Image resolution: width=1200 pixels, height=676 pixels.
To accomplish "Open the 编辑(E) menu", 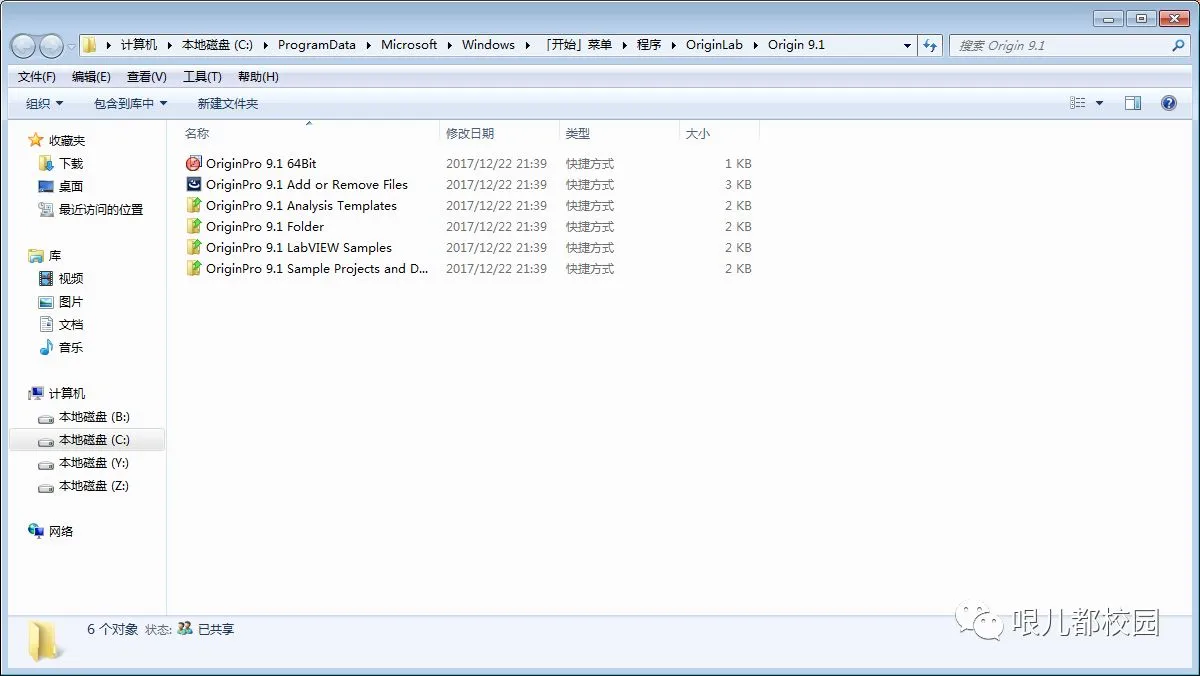I will pos(91,76).
